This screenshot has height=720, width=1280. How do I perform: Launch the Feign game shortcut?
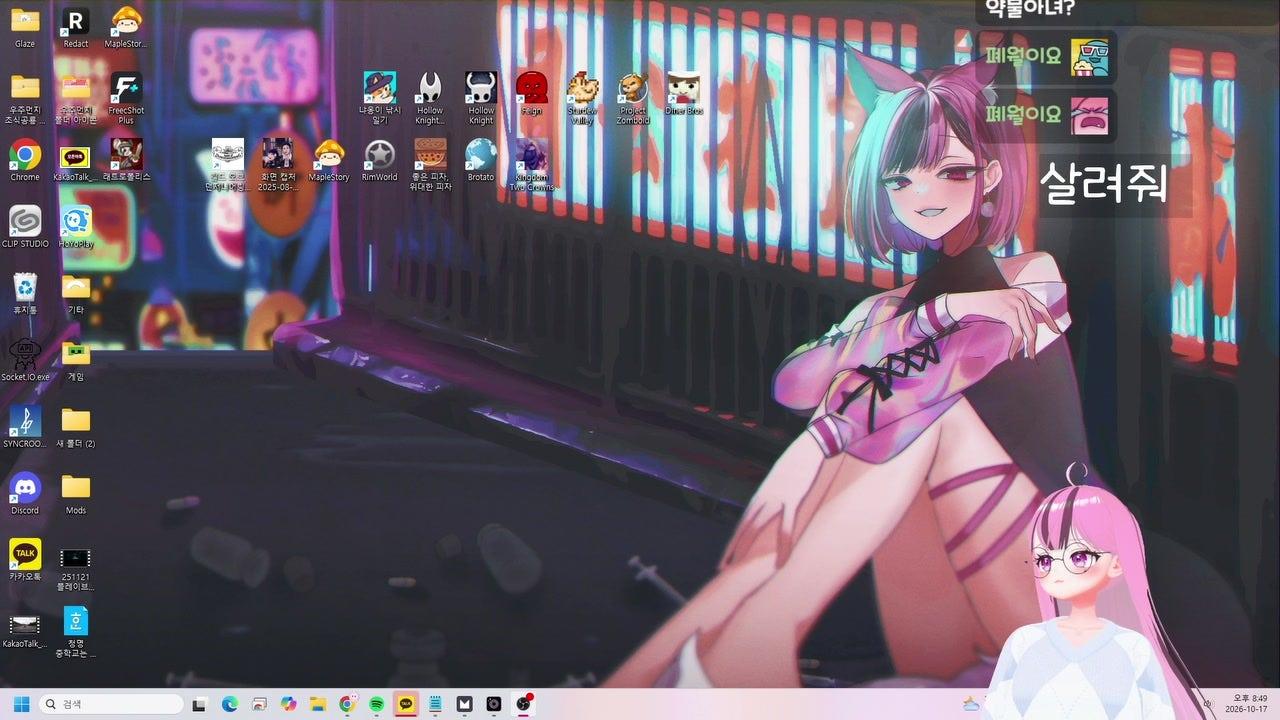(x=532, y=94)
